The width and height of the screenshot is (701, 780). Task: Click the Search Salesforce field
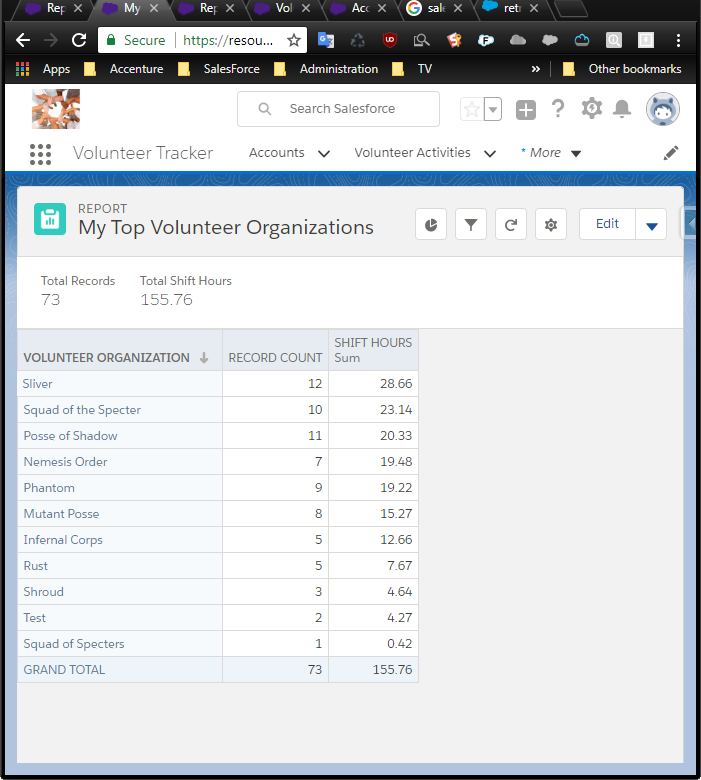338,109
